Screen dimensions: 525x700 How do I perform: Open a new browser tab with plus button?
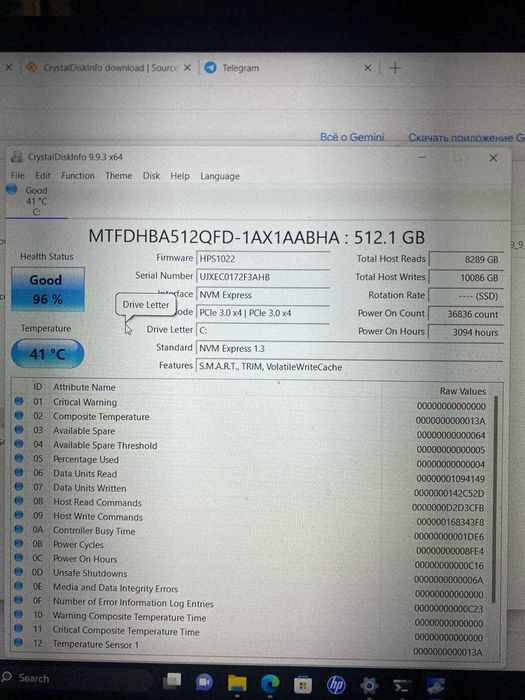(395, 68)
